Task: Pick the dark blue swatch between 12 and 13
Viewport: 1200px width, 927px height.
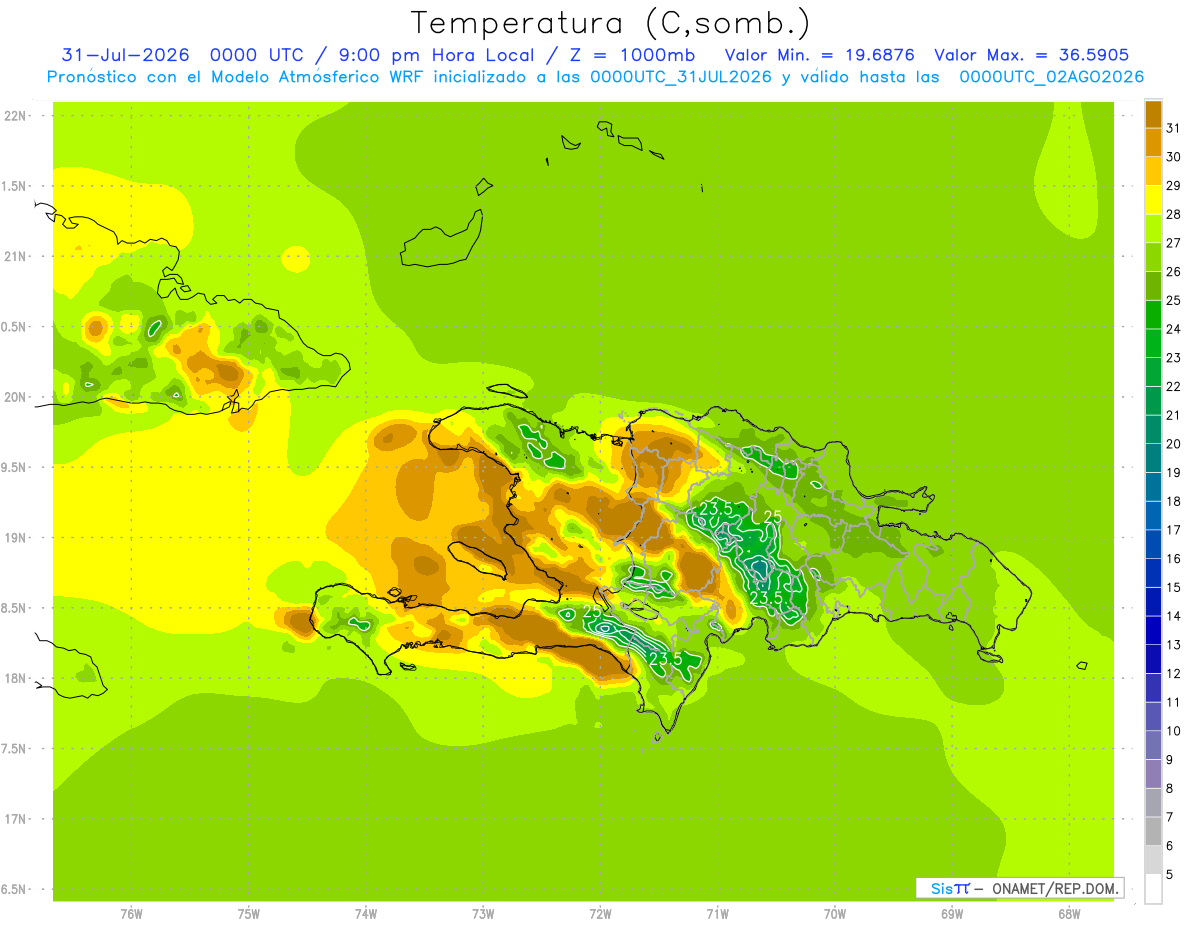Action: point(1153,659)
